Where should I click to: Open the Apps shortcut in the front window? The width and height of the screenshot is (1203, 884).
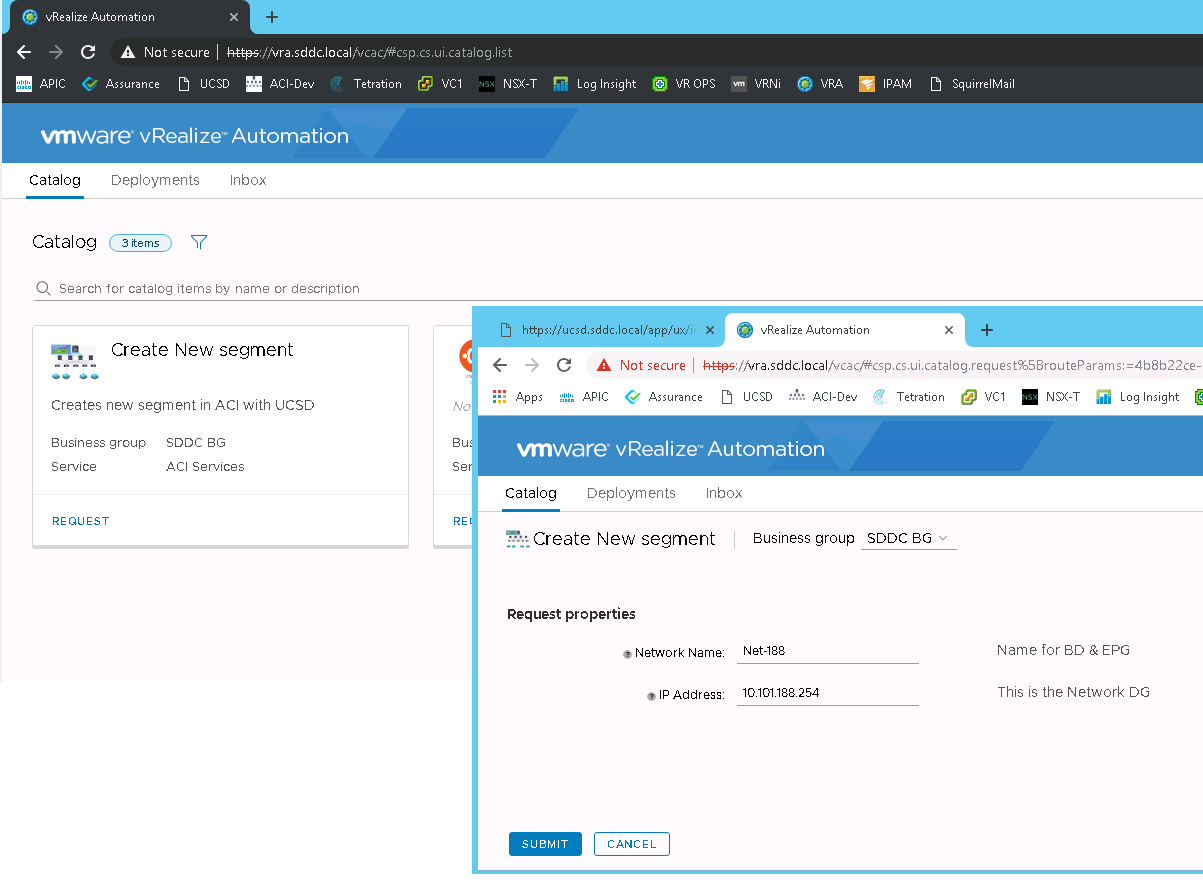click(x=518, y=397)
